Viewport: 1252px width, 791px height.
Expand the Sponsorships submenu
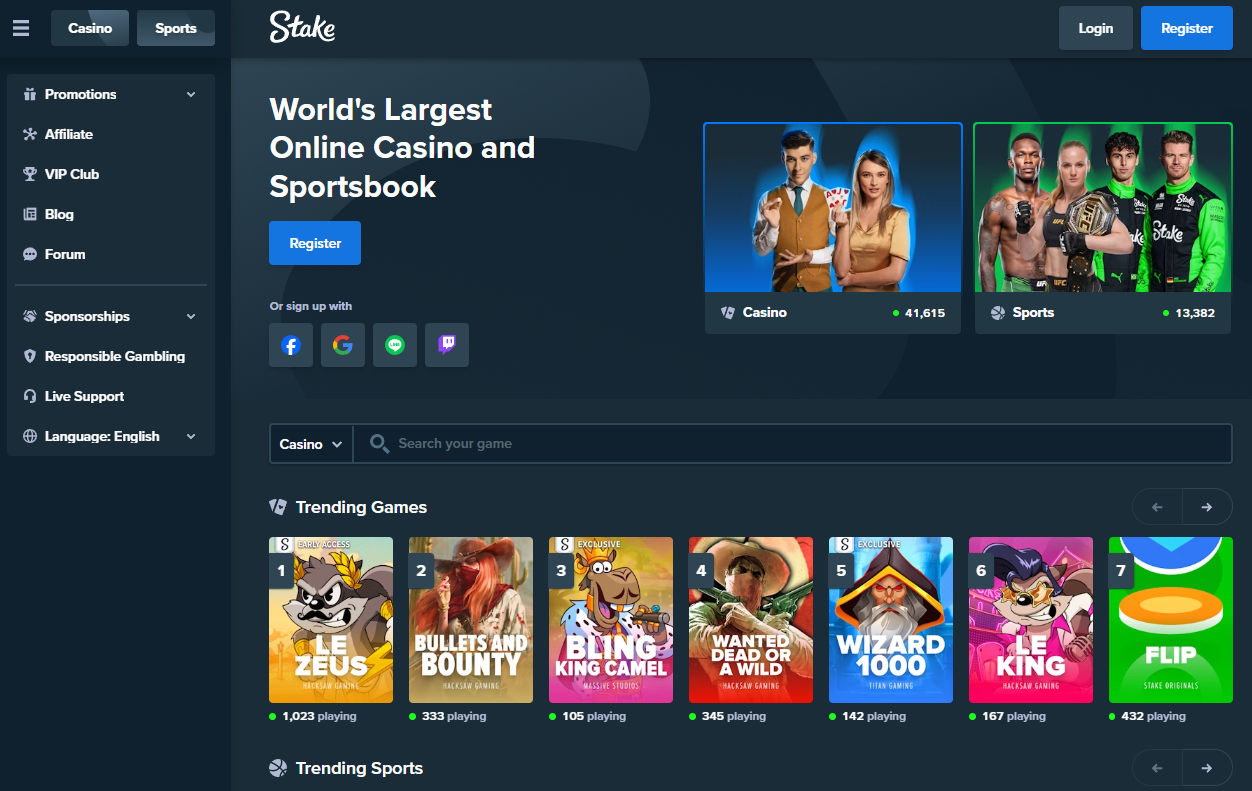click(x=111, y=316)
